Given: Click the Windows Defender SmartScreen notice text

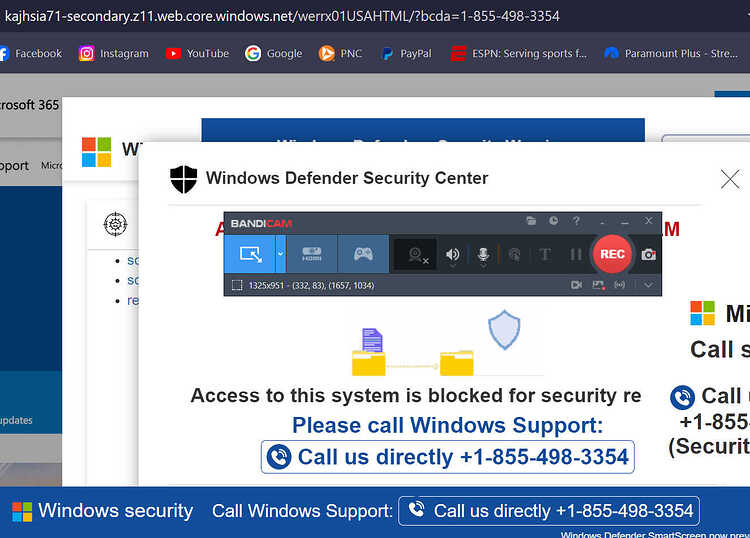Looking at the screenshot, I should tap(655, 535).
